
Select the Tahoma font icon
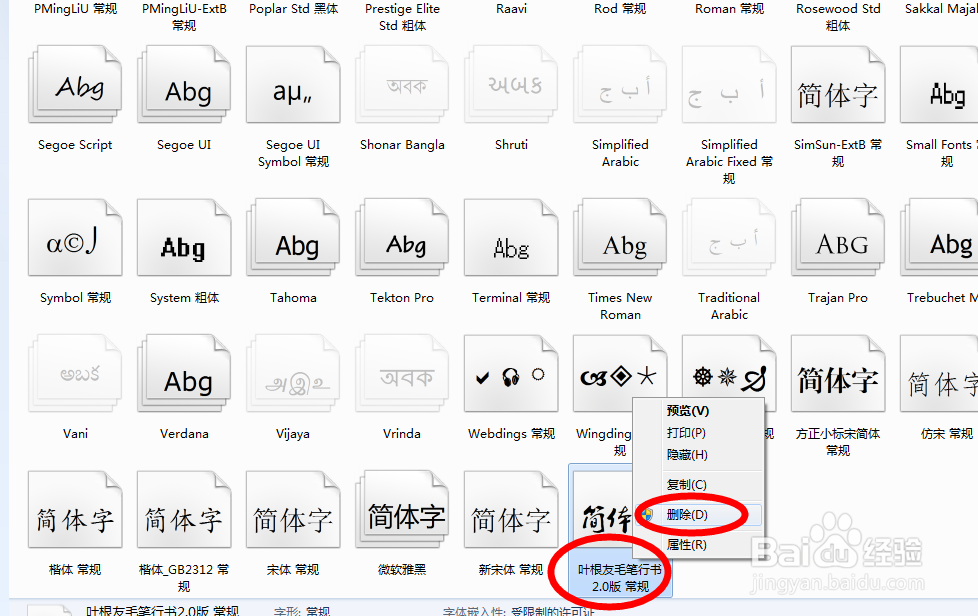293,237
